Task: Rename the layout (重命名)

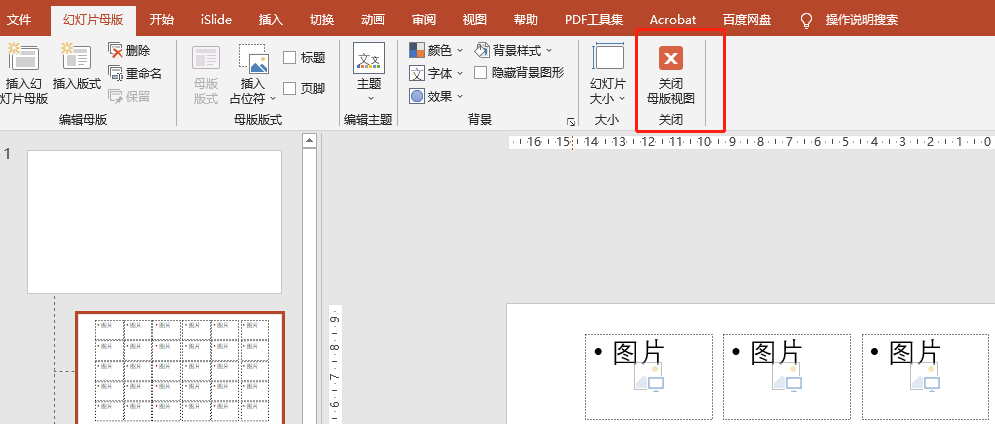Action: pos(135,73)
